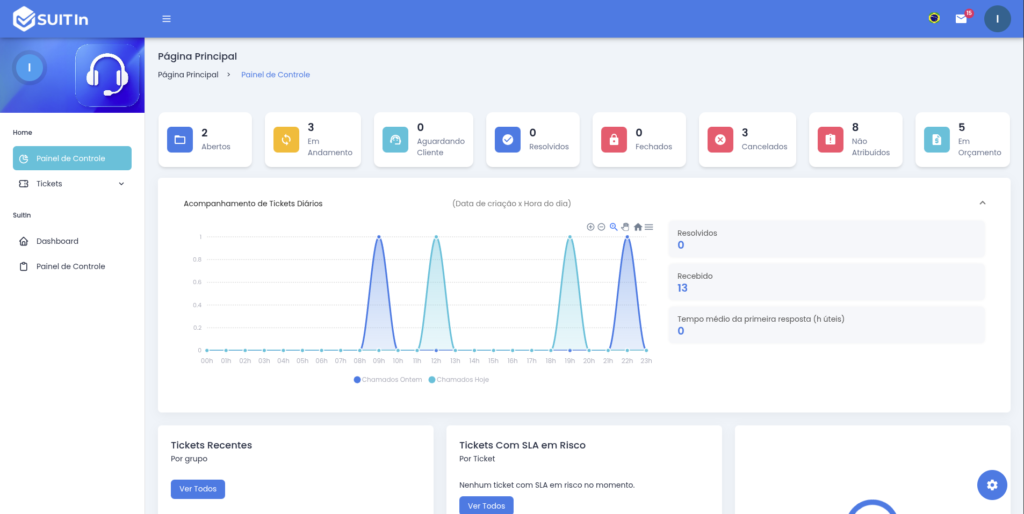Viewport: 1024px width, 514px height.
Task: Activate the chart panning hand tool
Action: 625,227
